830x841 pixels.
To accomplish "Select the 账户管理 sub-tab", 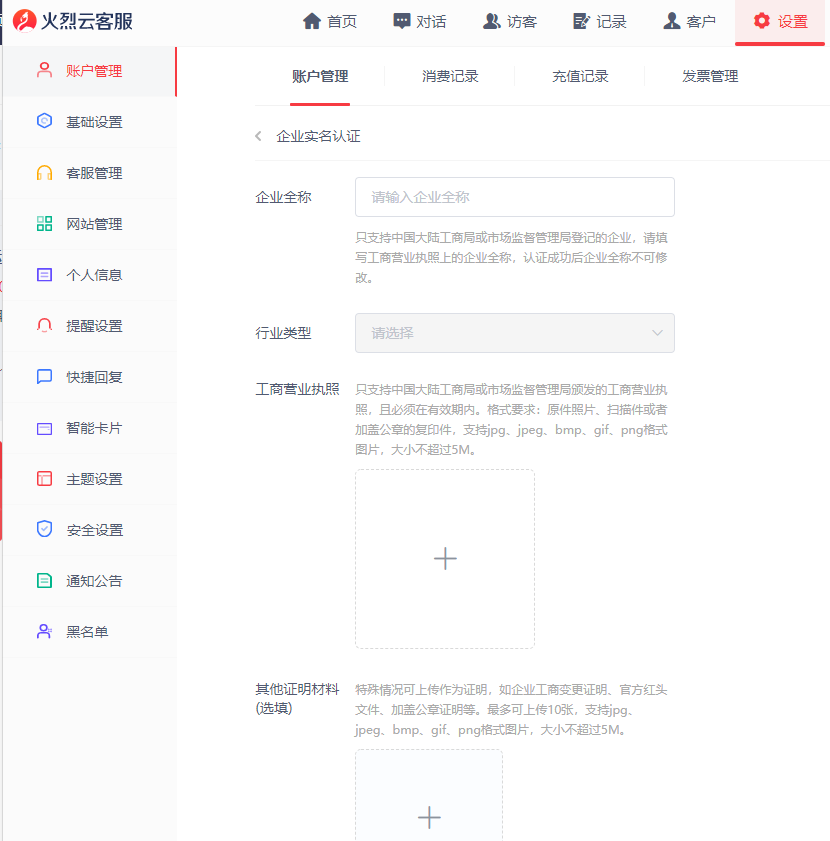I will (x=320, y=76).
